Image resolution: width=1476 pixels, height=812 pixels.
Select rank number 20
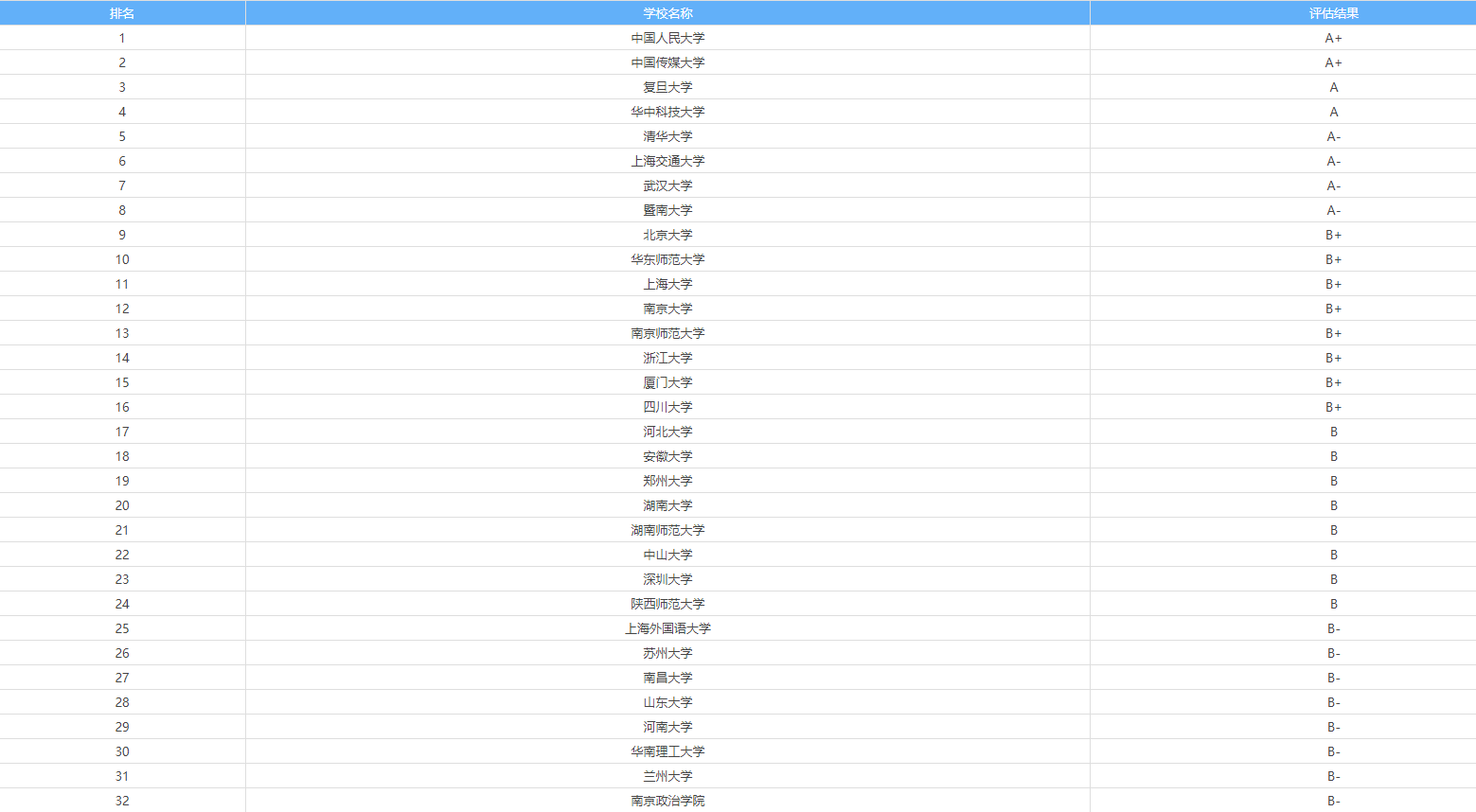122,505
